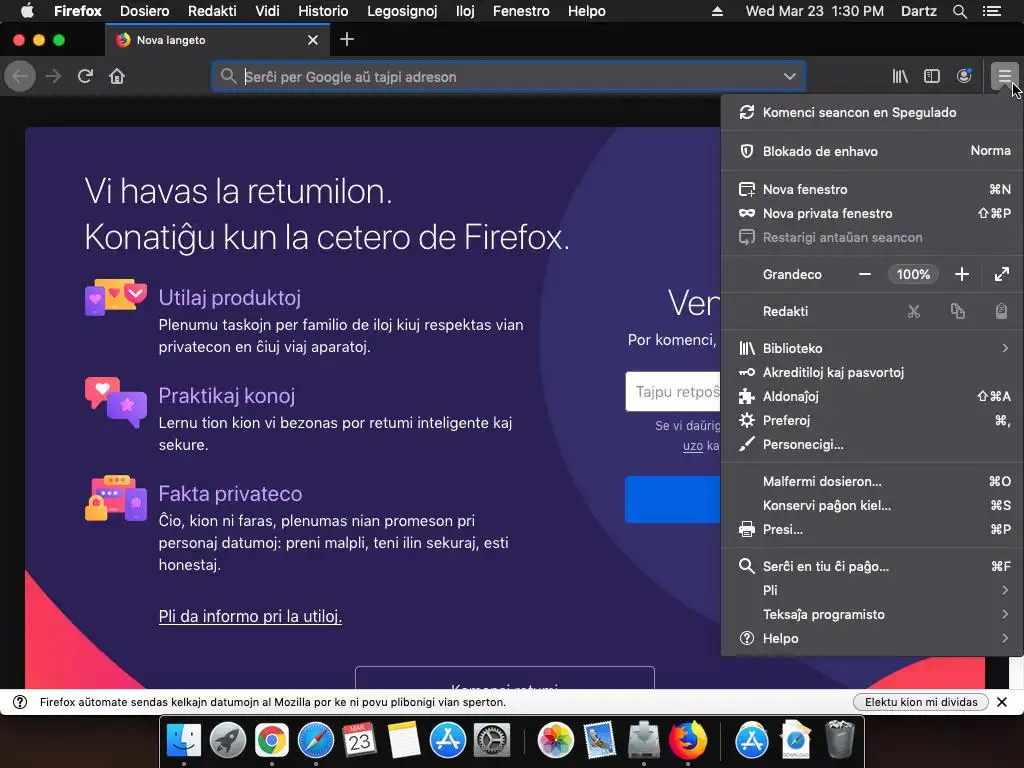Viewport: 1024px width, 768px height.
Task: Open the Historio menu
Action: (323, 11)
